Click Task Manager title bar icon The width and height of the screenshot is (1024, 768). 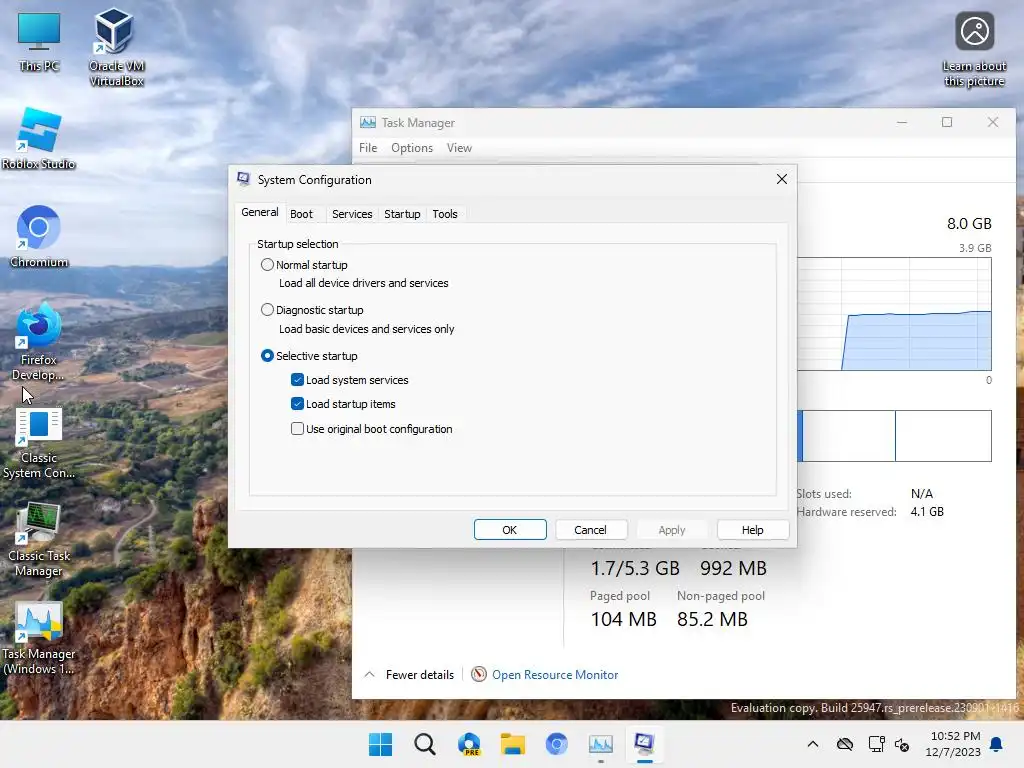tap(368, 122)
